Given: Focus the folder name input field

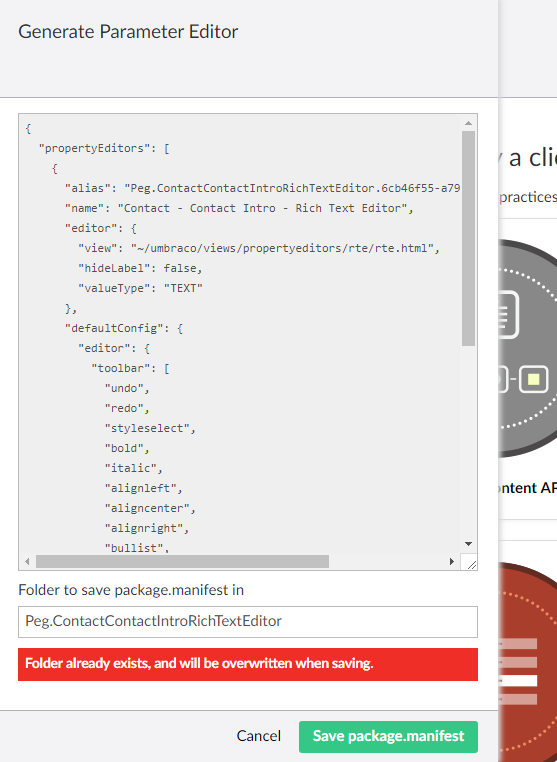Looking at the screenshot, I should (248, 622).
